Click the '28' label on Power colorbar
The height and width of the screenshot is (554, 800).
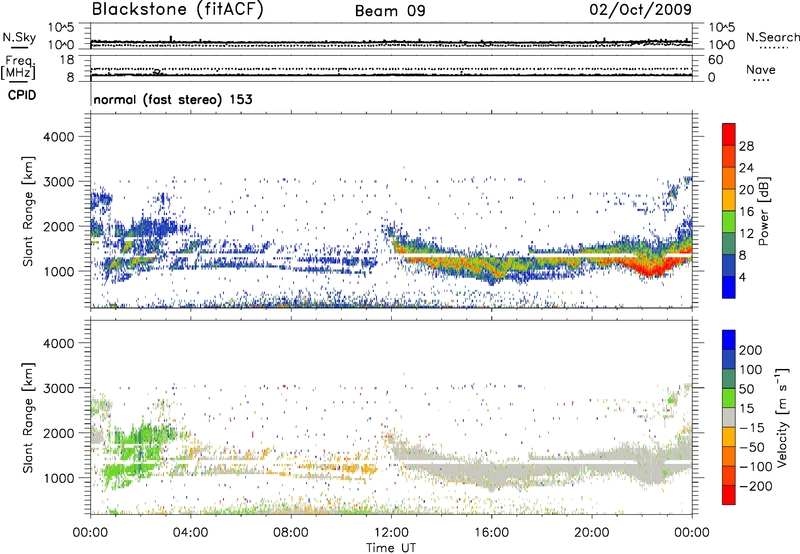746,146
